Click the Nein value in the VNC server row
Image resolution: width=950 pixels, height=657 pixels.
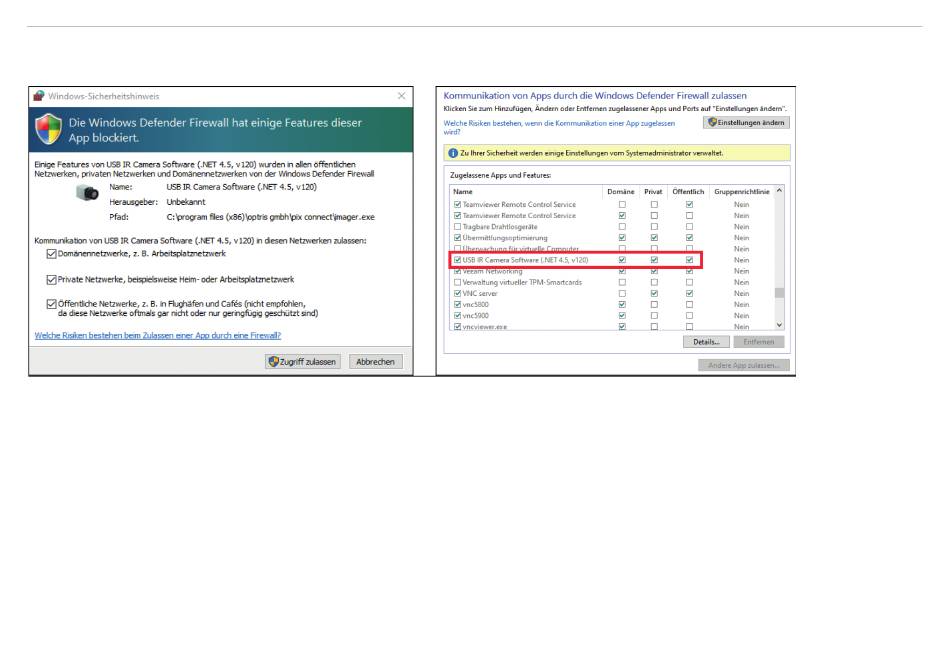pos(742,293)
